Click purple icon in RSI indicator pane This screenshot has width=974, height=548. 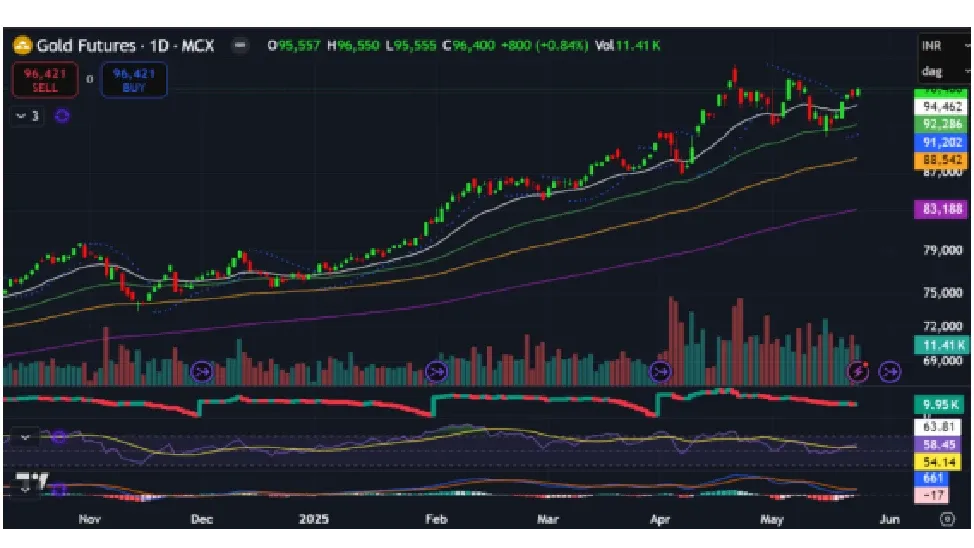pyautogui.click(x=59, y=437)
